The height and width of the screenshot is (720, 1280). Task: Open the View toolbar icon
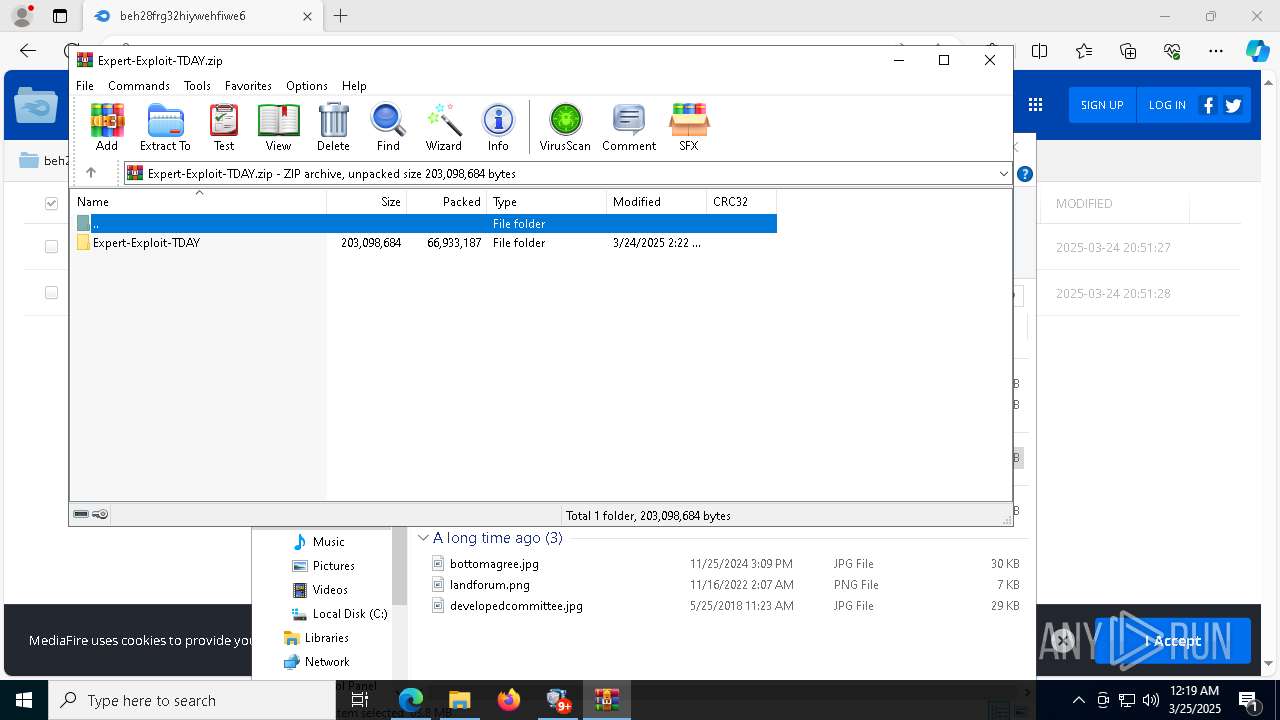[278, 127]
